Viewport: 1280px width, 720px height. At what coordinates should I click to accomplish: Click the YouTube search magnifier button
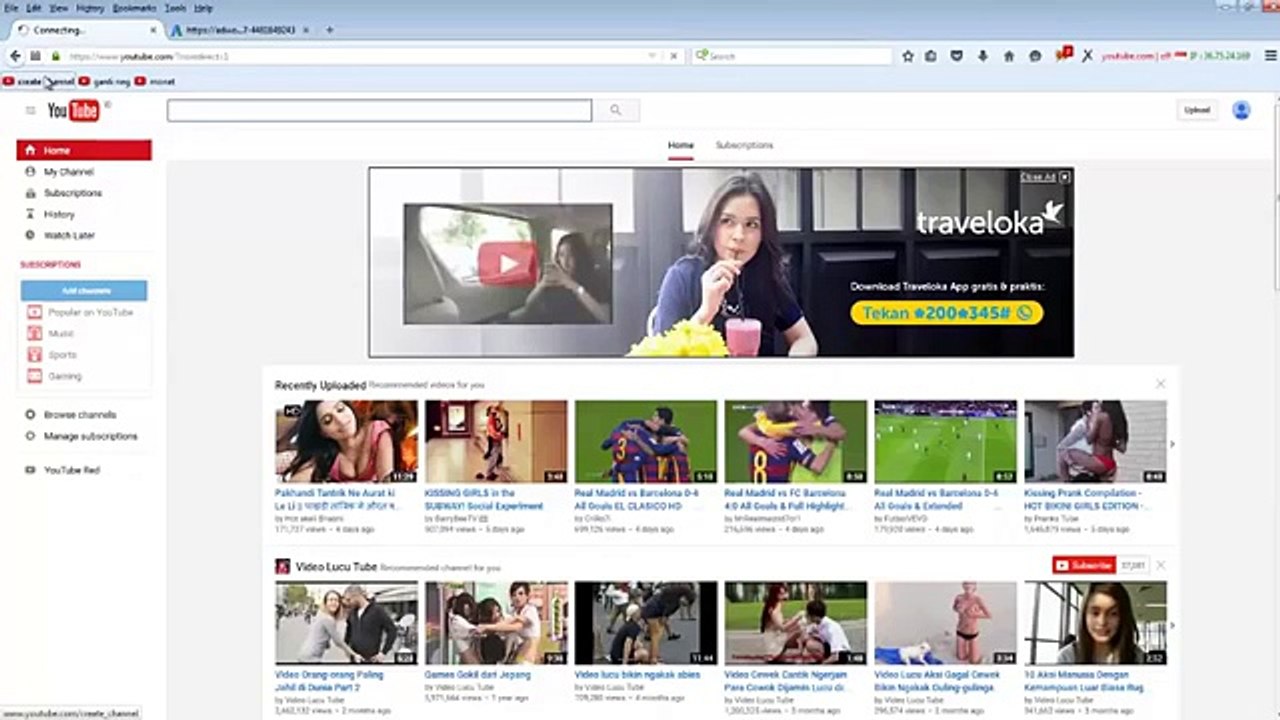coord(616,110)
